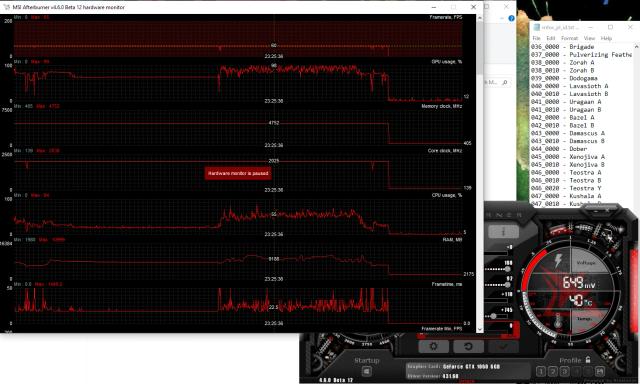Click the reset arrow button in Afterburner

pyautogui.click(x=468, y=346)
